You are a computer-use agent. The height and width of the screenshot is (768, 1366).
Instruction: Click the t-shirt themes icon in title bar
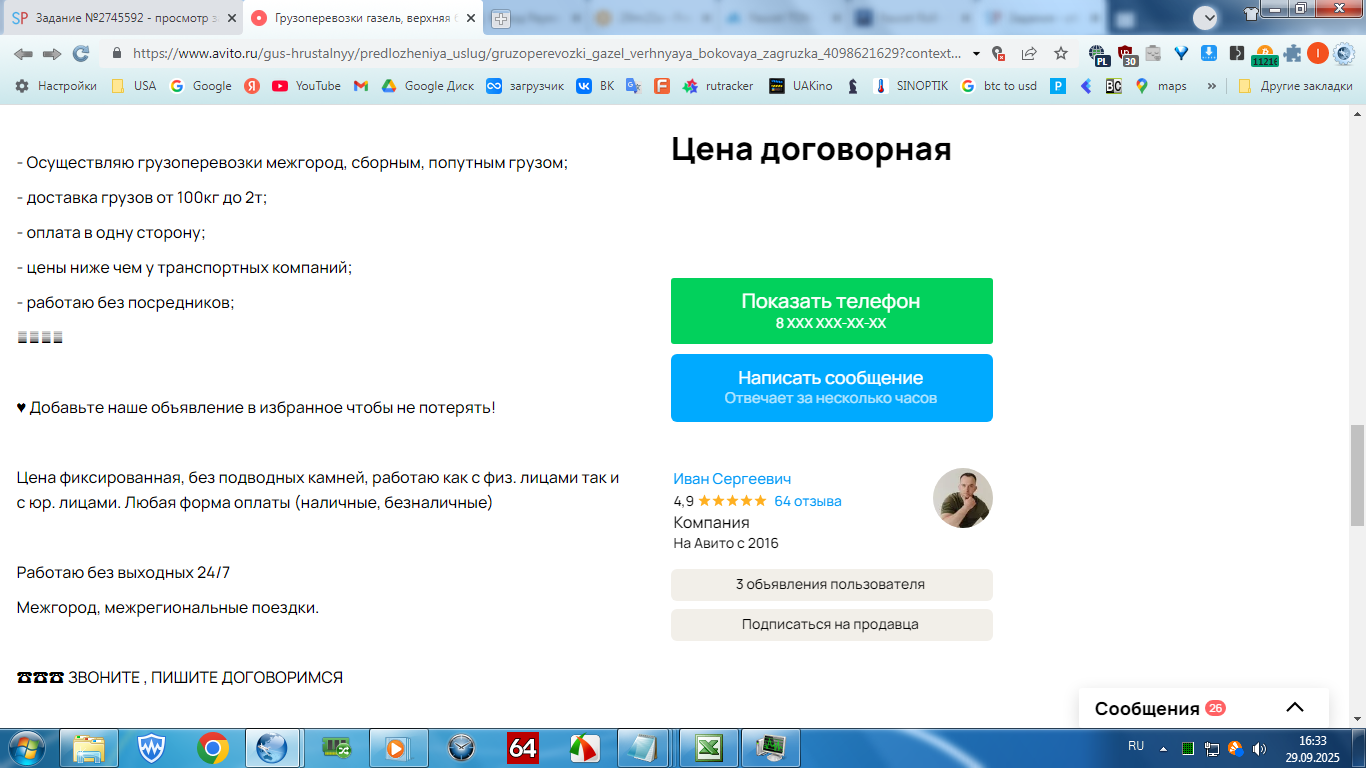pyautogui.click(x=1252, y=12)
